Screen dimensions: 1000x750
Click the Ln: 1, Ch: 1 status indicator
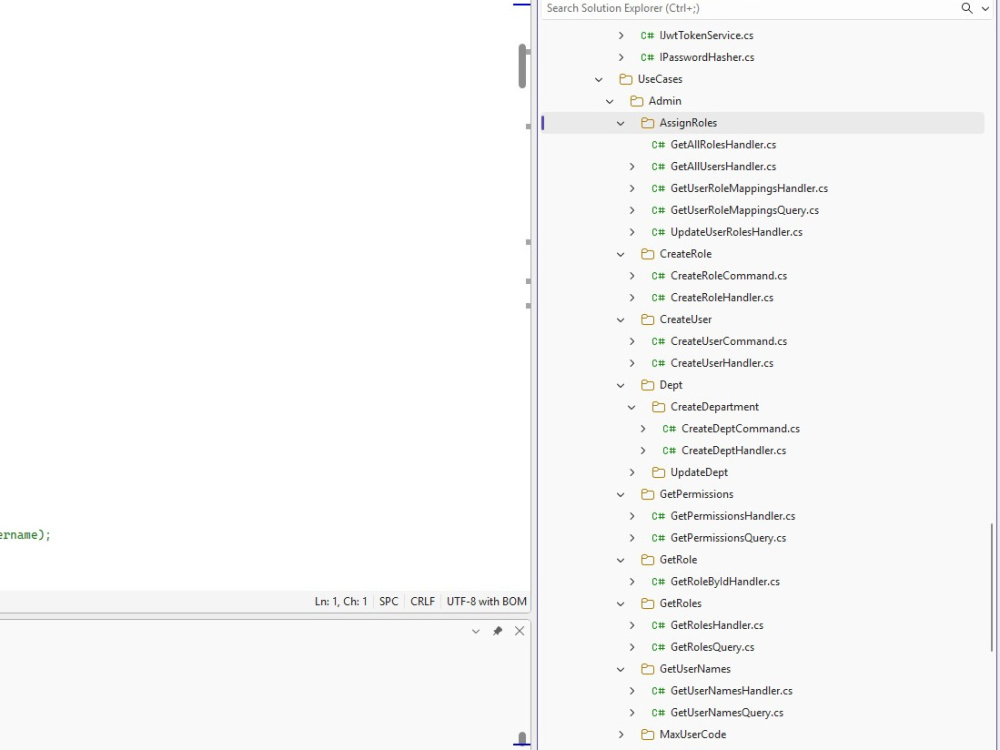tap(341, 601)
